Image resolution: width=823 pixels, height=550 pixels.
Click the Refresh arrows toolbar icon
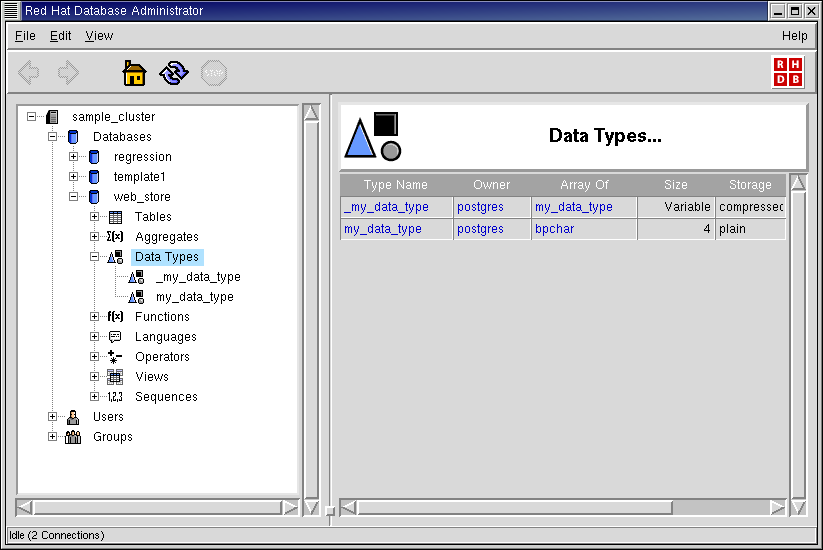pos(174,73)
